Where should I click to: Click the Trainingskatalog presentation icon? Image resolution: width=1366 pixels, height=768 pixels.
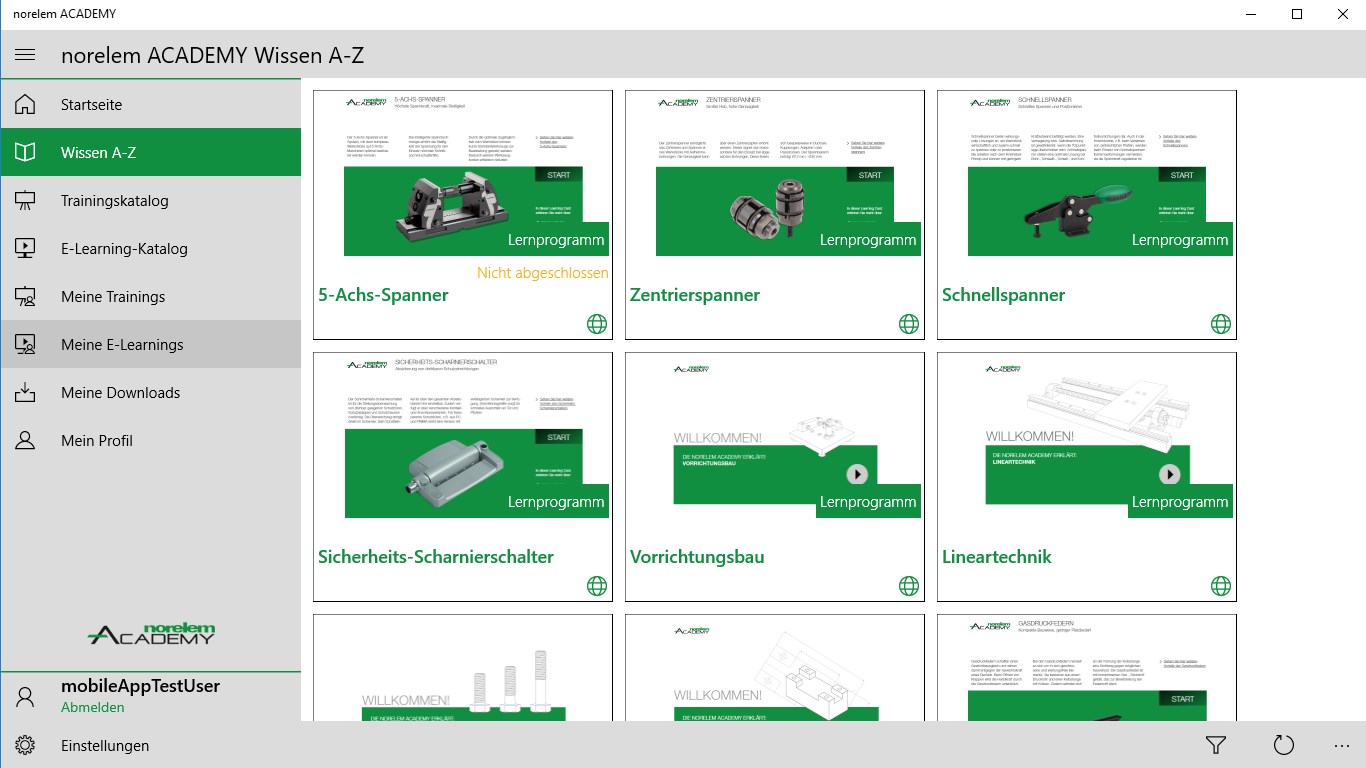(25, 200)
